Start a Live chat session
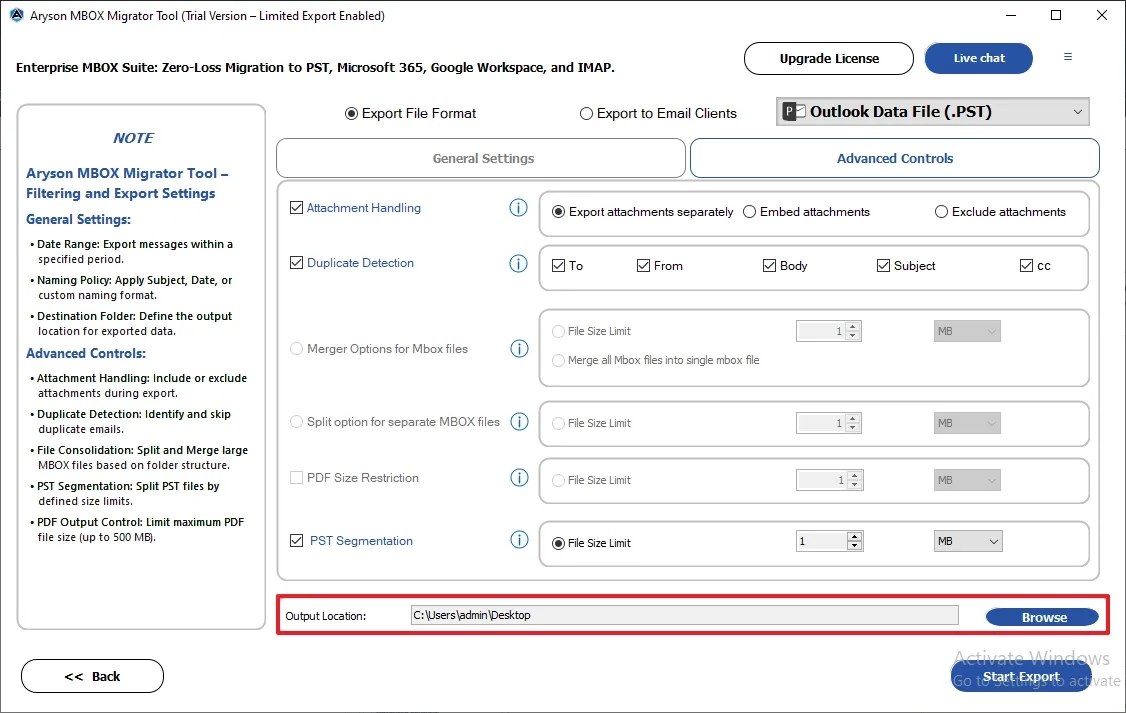The width and height of the screenshot is (1126, 713). 979,58
